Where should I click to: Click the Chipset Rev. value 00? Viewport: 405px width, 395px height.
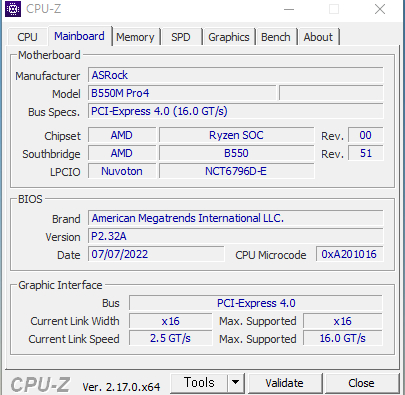pos(366,135)
